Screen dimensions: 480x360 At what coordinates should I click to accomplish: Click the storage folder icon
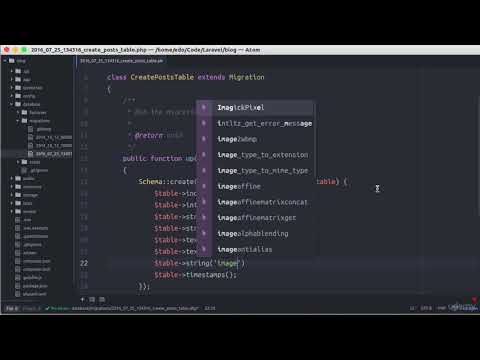point(18,195)
